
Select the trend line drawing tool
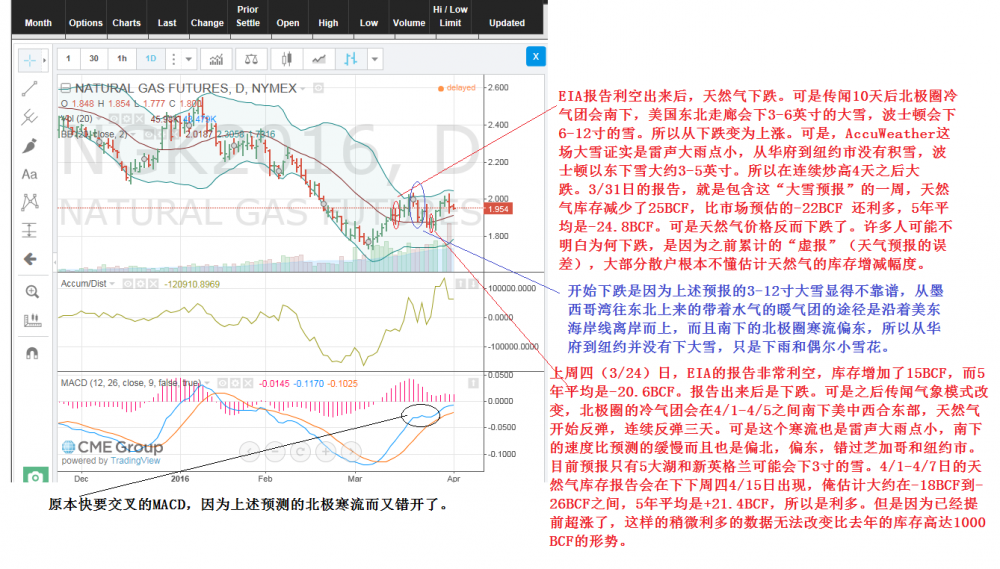[31, 90]
